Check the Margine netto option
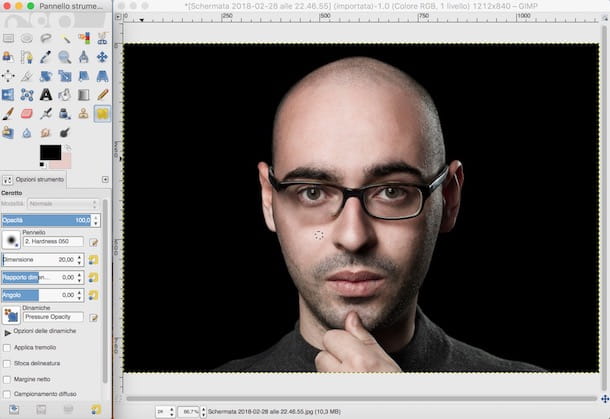Viewport: 610px width, 419px height. click(8, 379)
